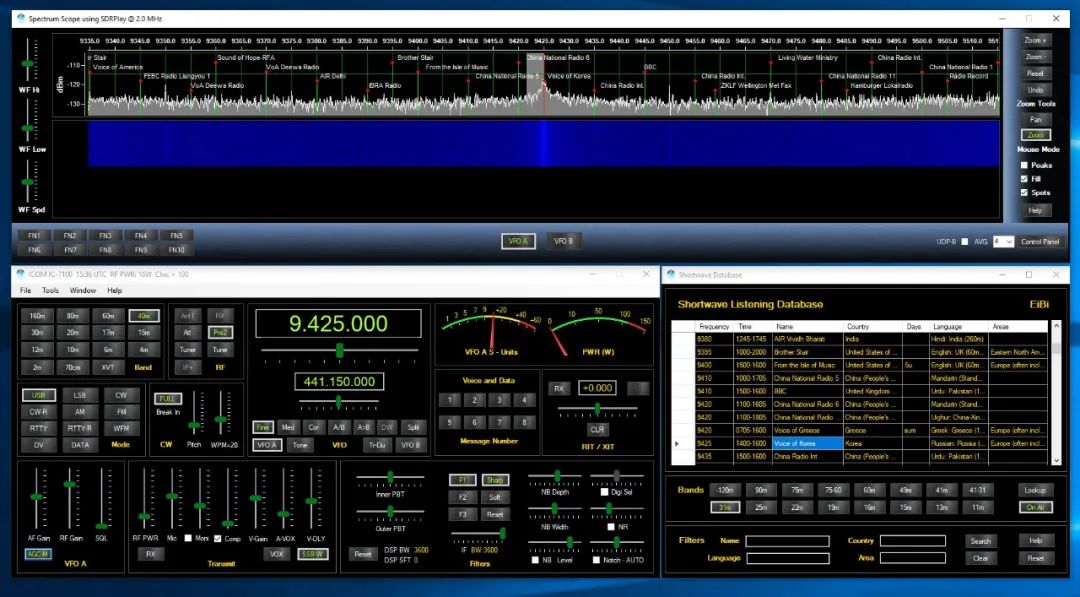This screenshot has width=1080, height=597.
Task: Open the File menu
Action: (24, 290)
